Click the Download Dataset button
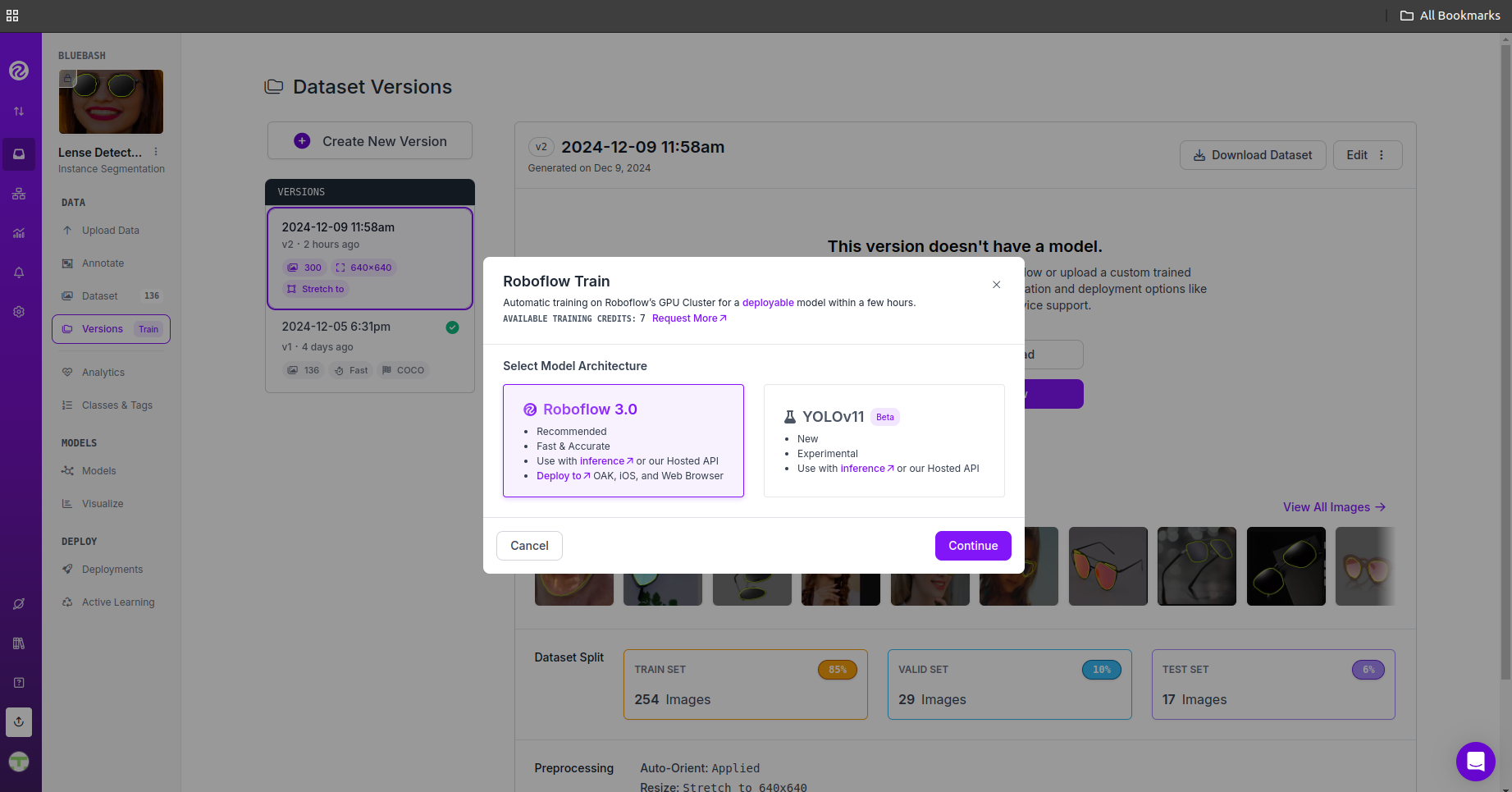1512x792 pixels. (x=1253, y=155)
